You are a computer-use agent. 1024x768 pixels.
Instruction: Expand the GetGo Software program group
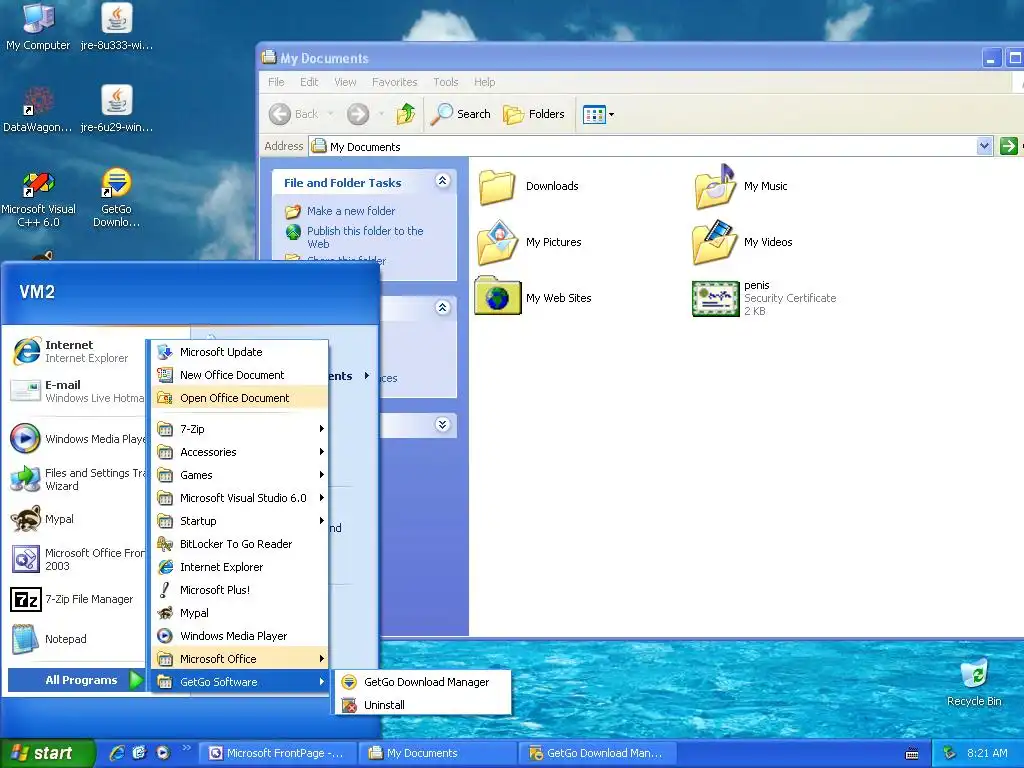[x=240, y=682]
